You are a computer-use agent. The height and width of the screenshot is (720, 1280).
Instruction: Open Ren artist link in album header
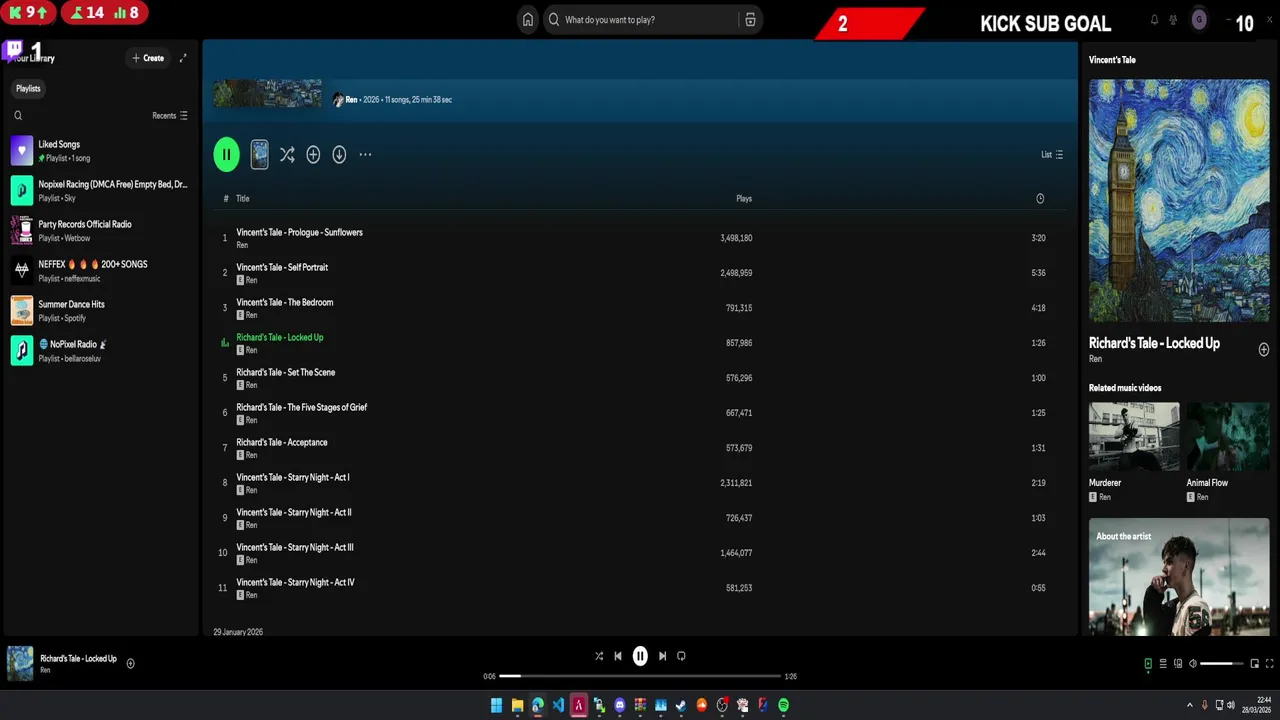point(351,100)
